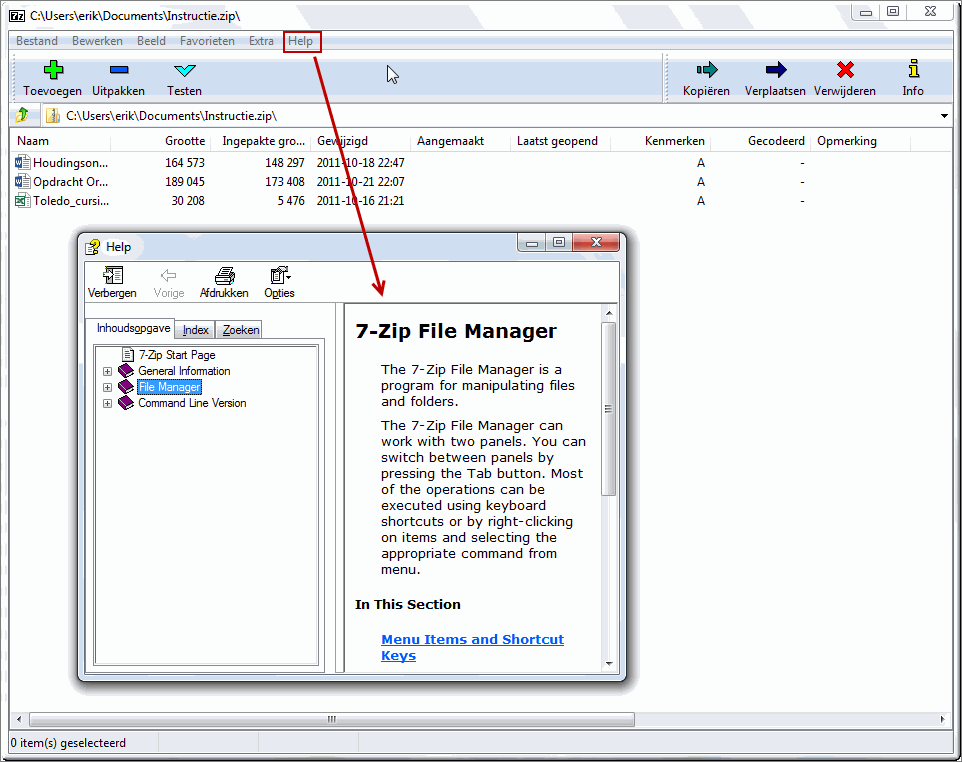Sort files by the Naam column header

point(61,141)
